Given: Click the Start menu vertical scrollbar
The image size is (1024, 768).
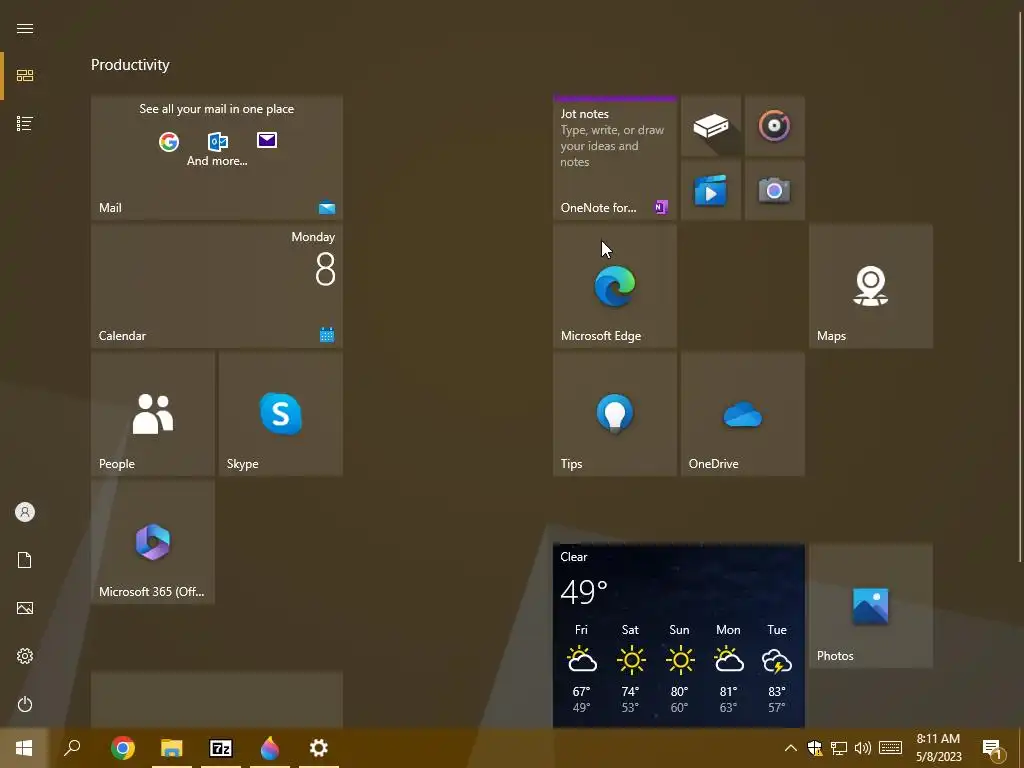Looking at the screenshot, I should click(x=1020, y=285).
